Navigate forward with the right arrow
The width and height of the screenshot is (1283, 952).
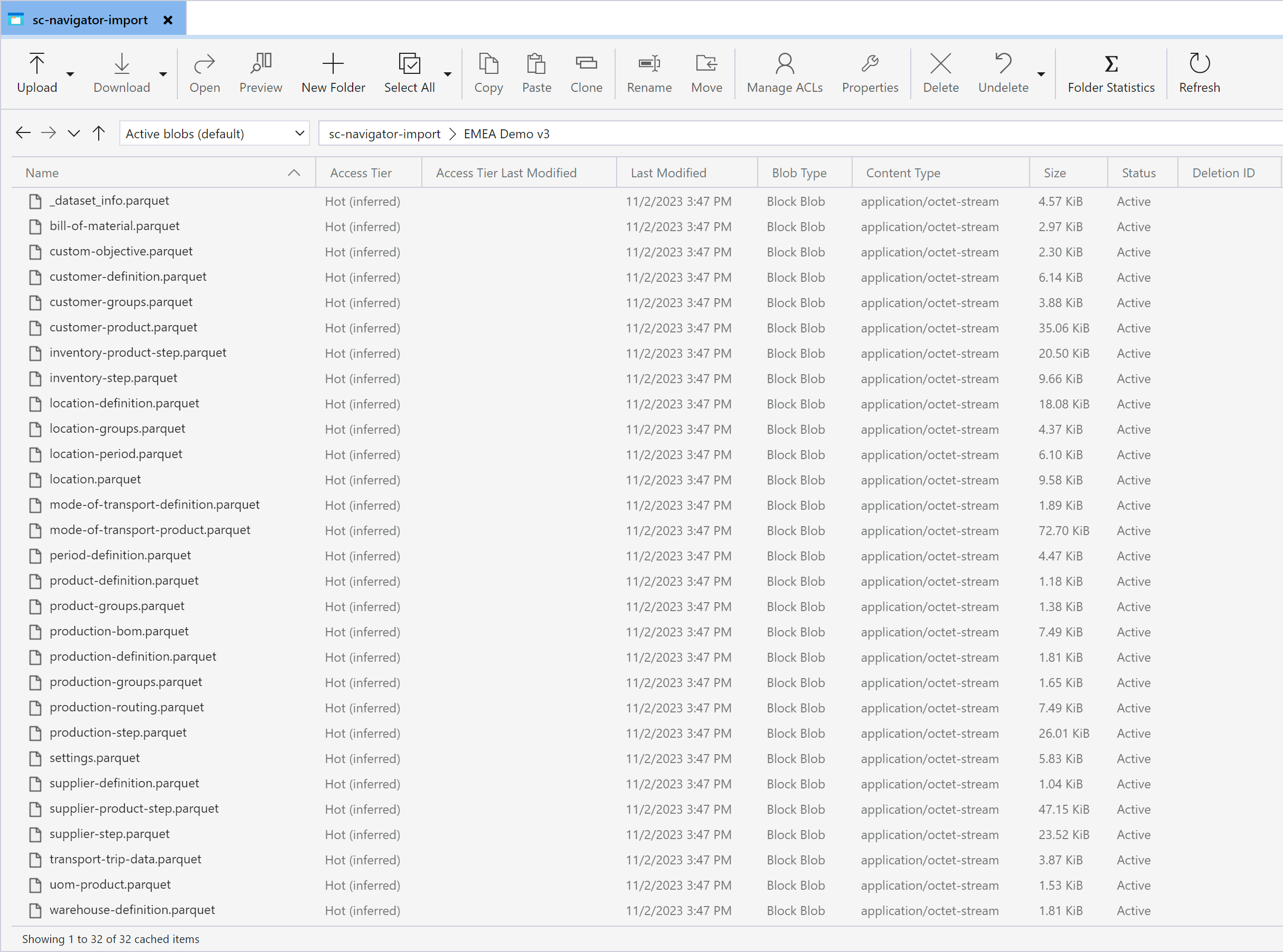pyautogui.click(x=49, y=133)
